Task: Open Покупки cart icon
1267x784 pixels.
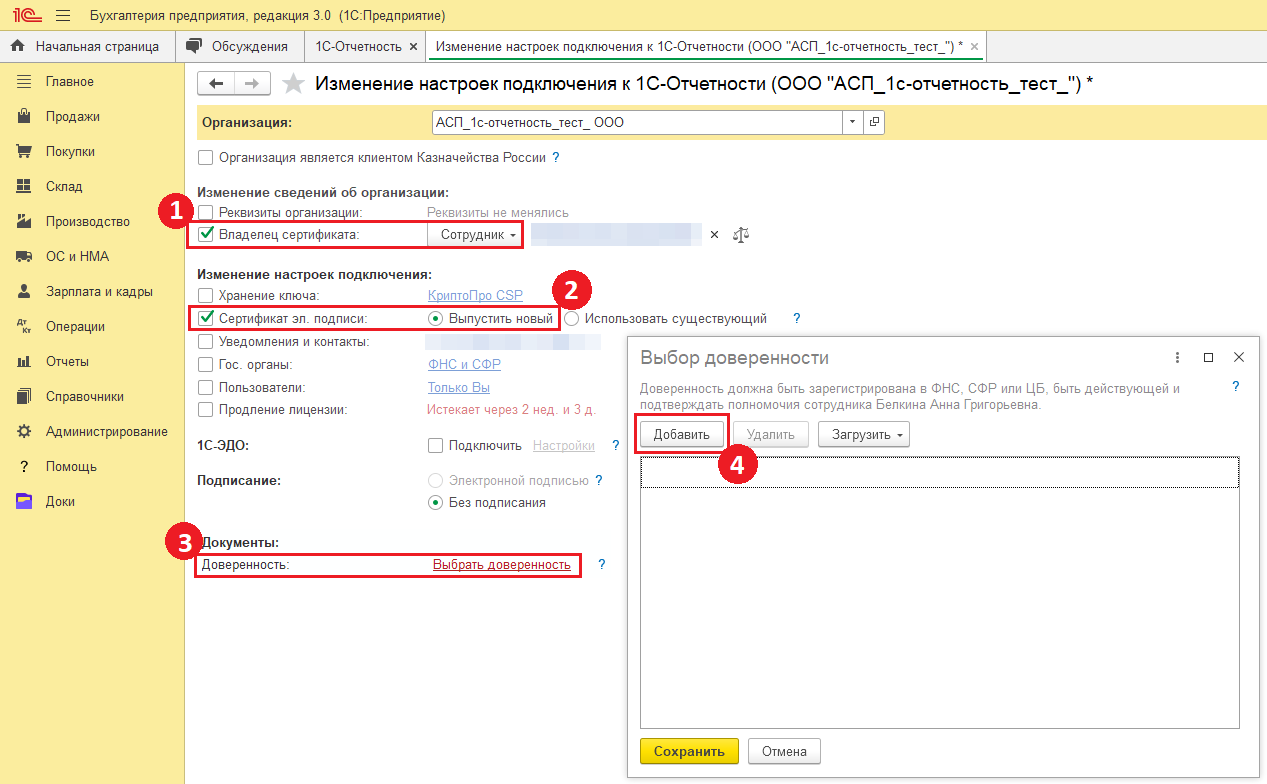Action: click(x=25, y=151)
